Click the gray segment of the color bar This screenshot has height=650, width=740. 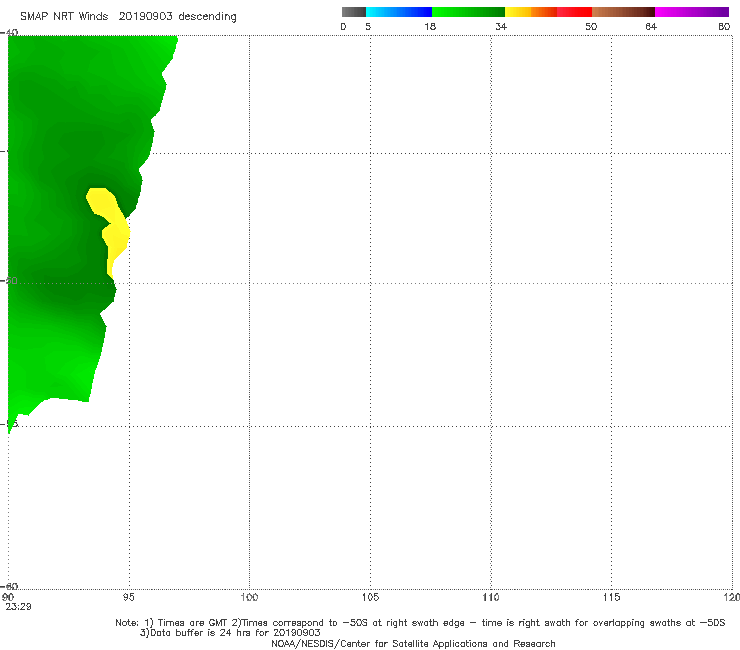pyautogui.click(x=353, y=12)
